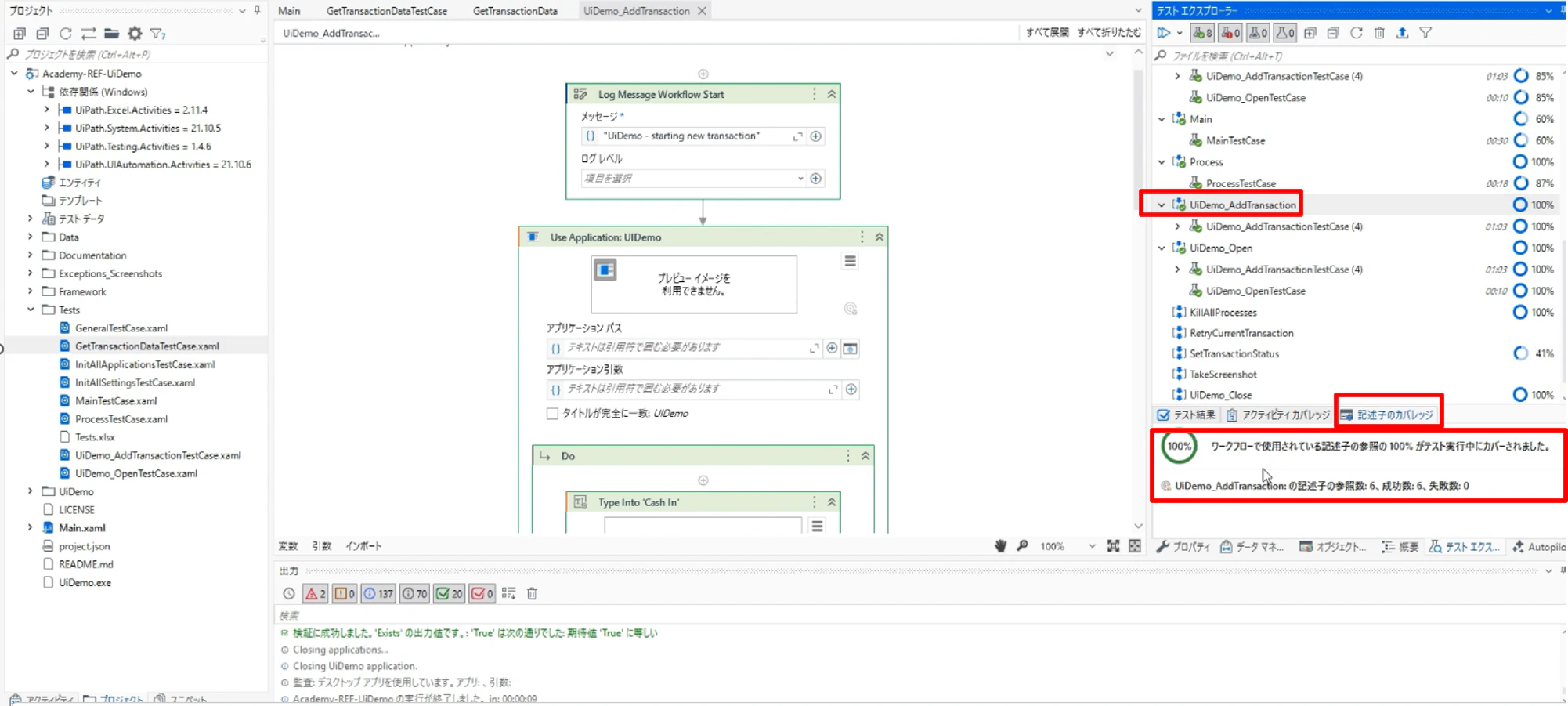Viewport: 1568px width, 706px height.
Task: Open the プロパティ panel at the bottom right
Action: pyautogui.click(x=1183, y=547)
